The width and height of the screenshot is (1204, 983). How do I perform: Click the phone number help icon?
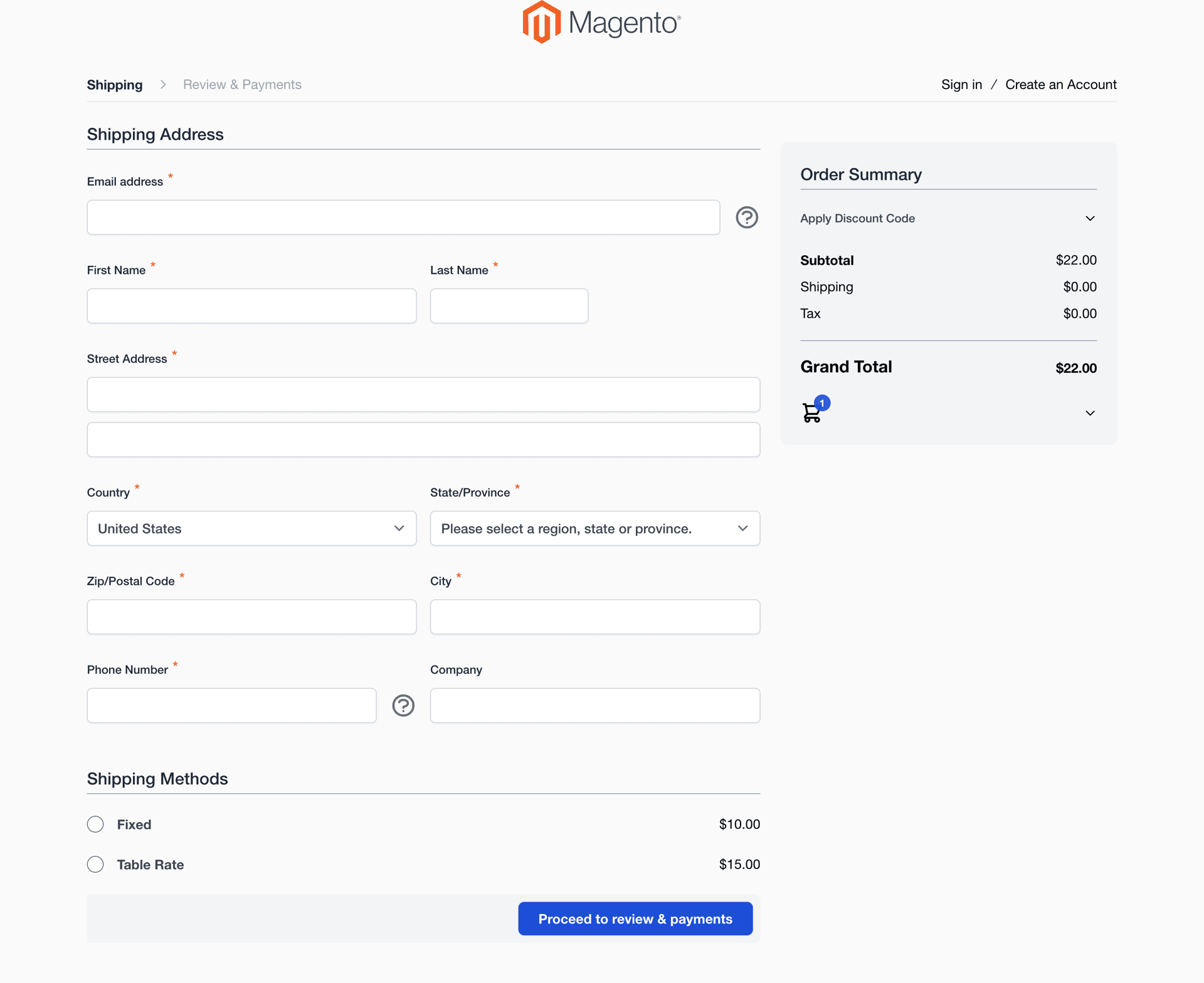[x=403, y=705]
